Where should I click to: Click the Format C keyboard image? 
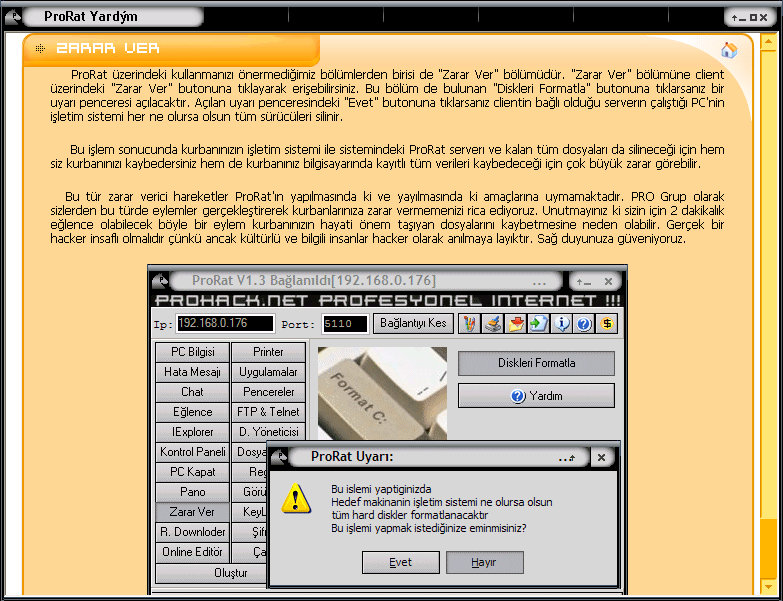(382, 392)
